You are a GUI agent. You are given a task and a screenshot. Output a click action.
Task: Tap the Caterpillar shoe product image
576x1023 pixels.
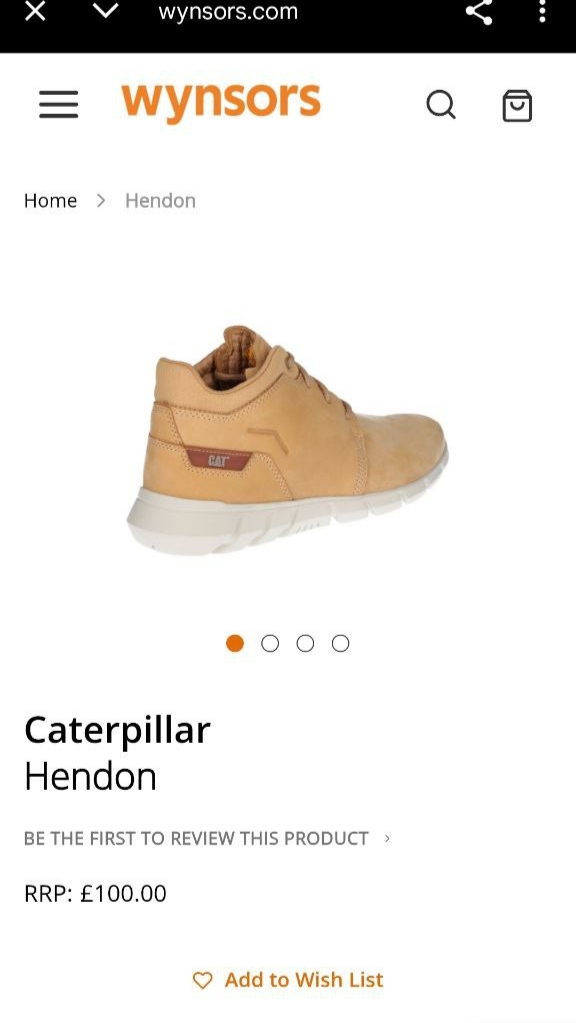[x=288, y=440]
